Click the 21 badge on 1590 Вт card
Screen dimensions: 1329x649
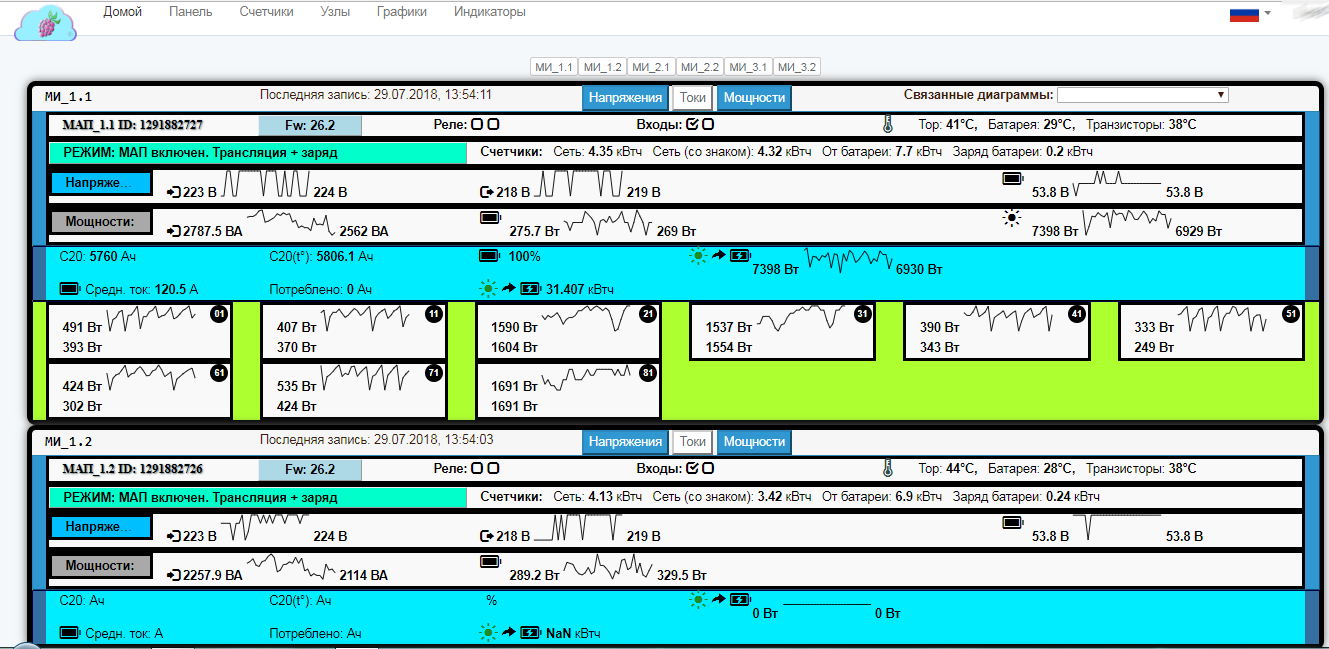pos(648,314)
